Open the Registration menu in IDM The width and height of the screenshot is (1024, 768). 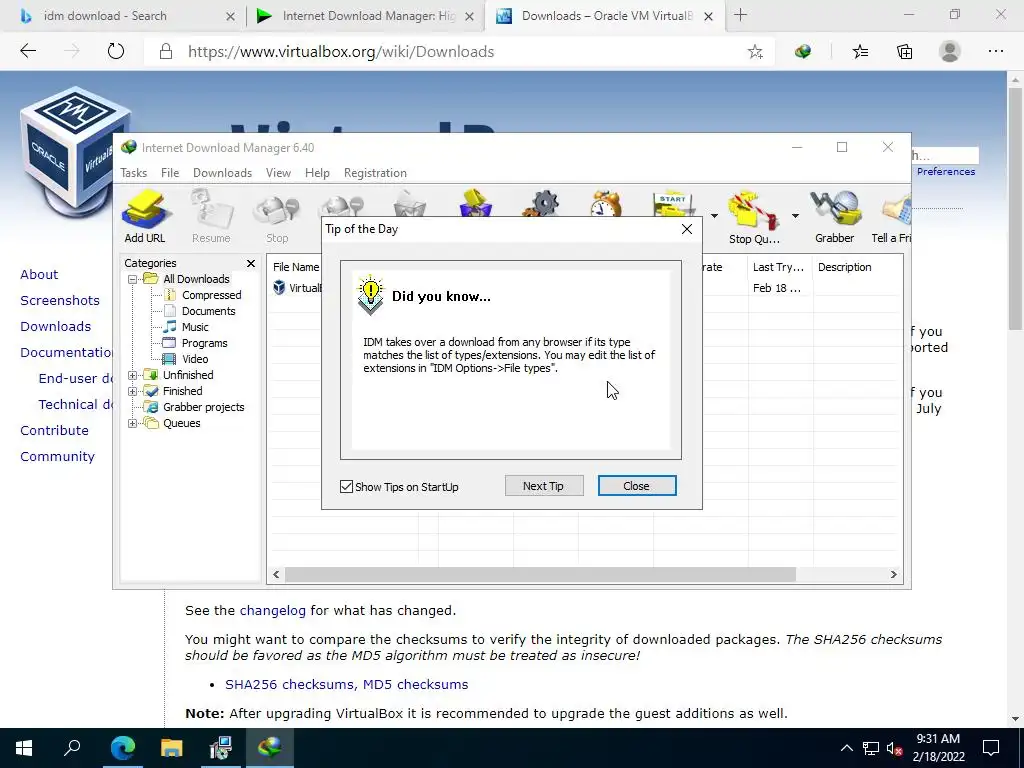375,173
